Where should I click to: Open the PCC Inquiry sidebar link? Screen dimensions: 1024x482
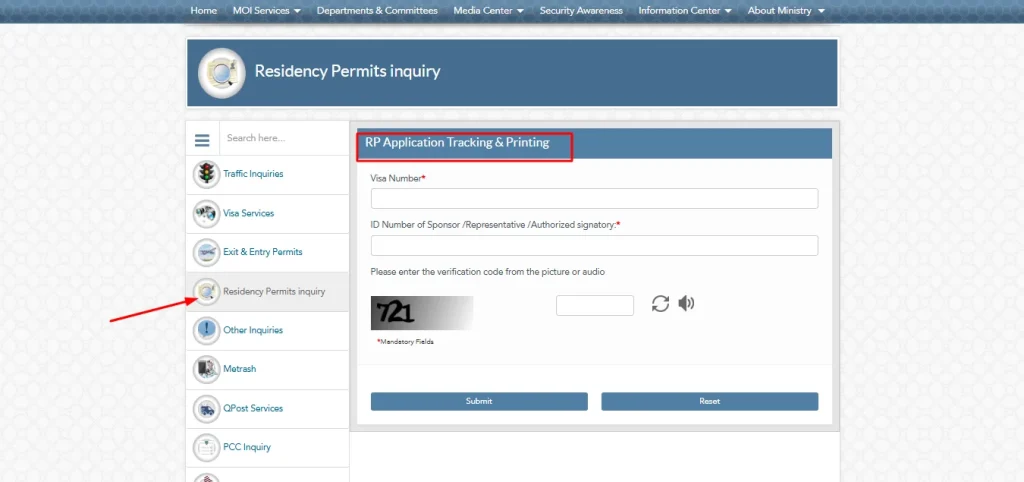(x=247, y=447)
